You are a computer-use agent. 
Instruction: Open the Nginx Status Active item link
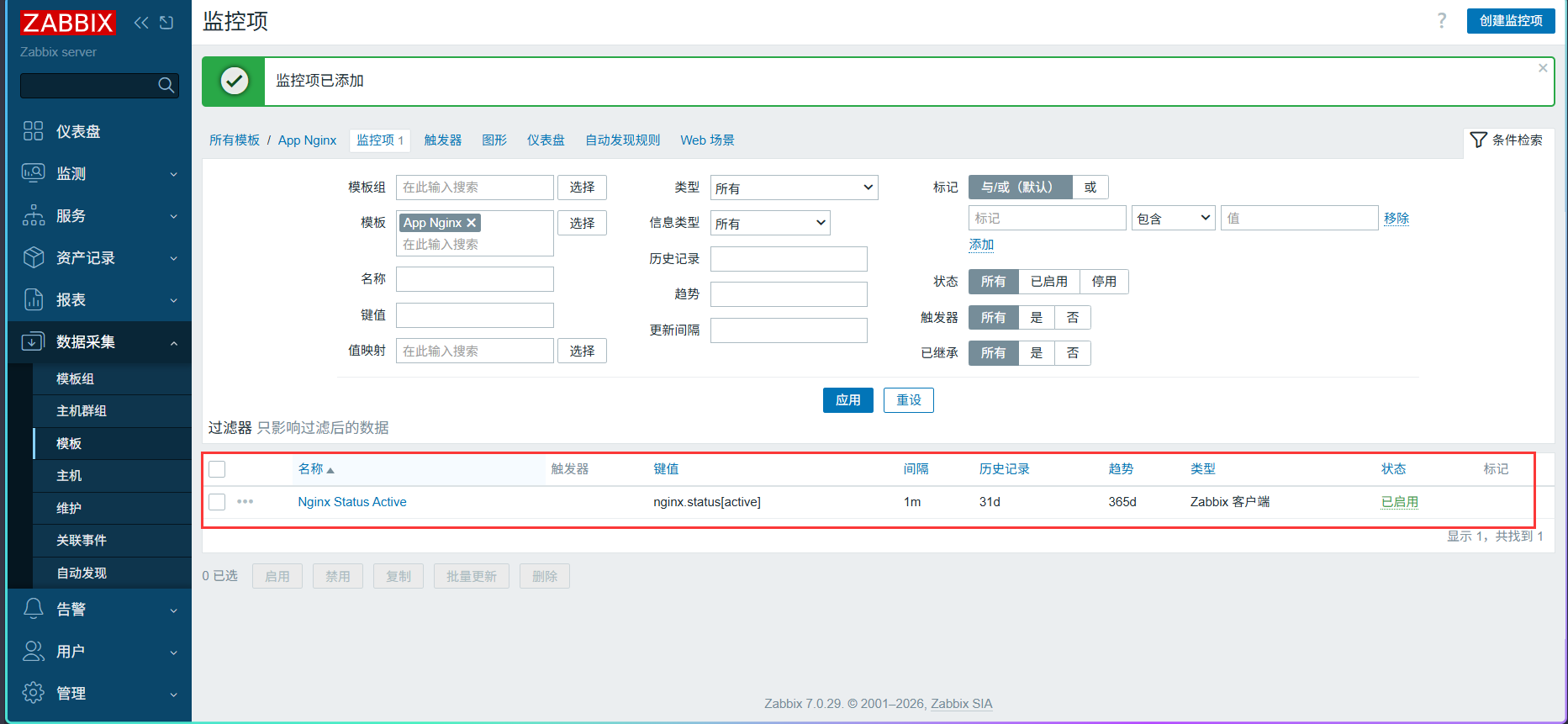coord(352,502)
